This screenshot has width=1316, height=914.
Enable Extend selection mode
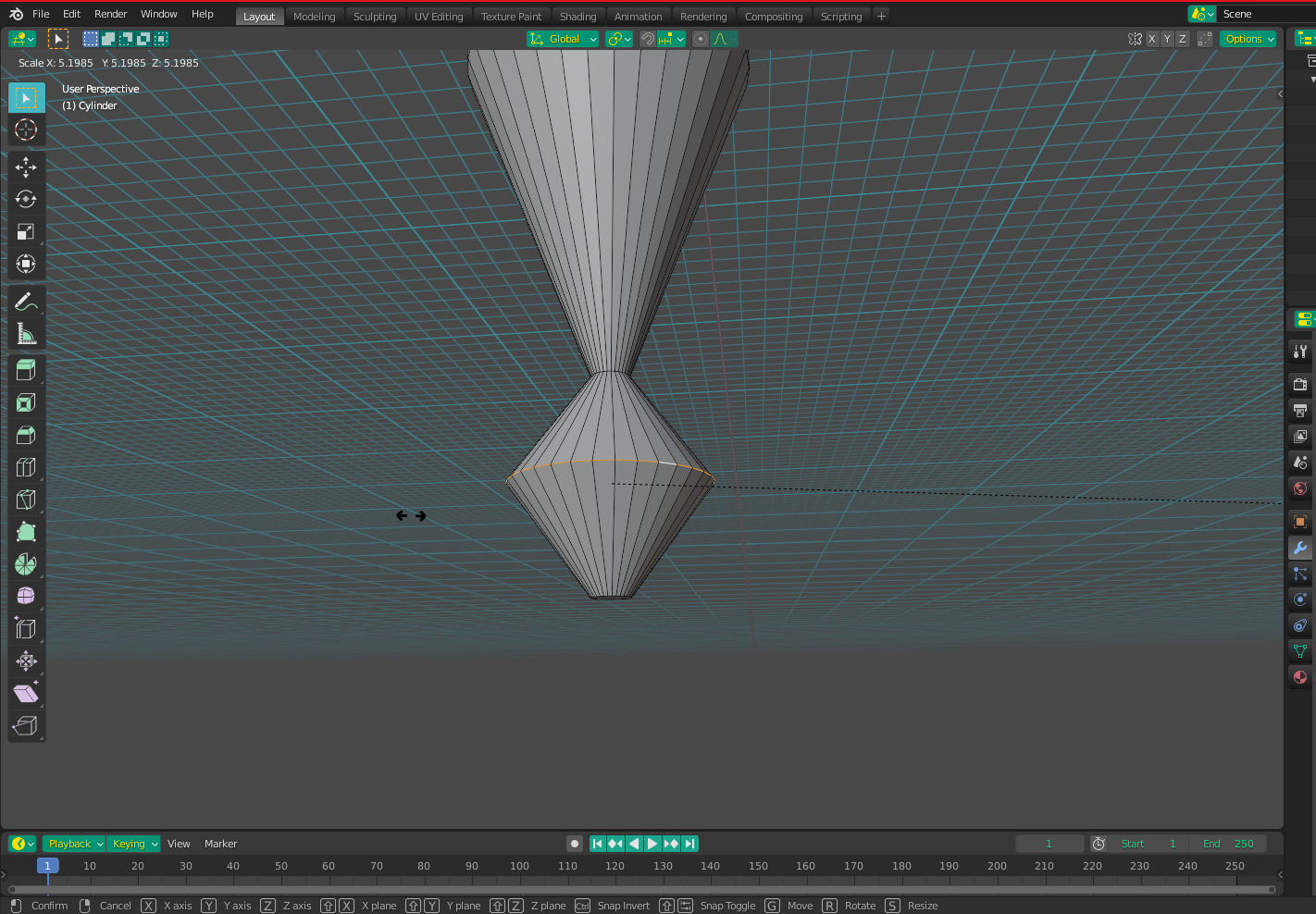[x=108, y=39]
